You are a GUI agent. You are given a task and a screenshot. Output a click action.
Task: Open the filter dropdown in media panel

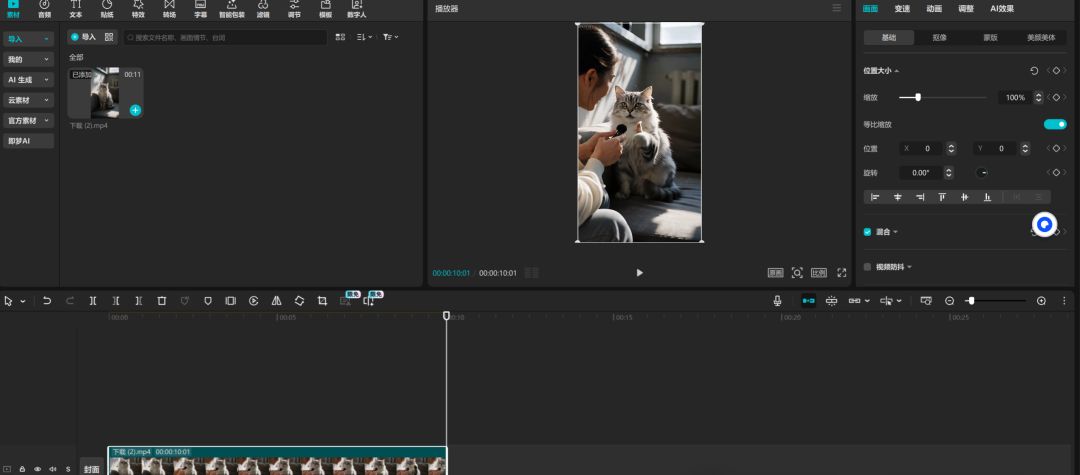pos(391,37)
